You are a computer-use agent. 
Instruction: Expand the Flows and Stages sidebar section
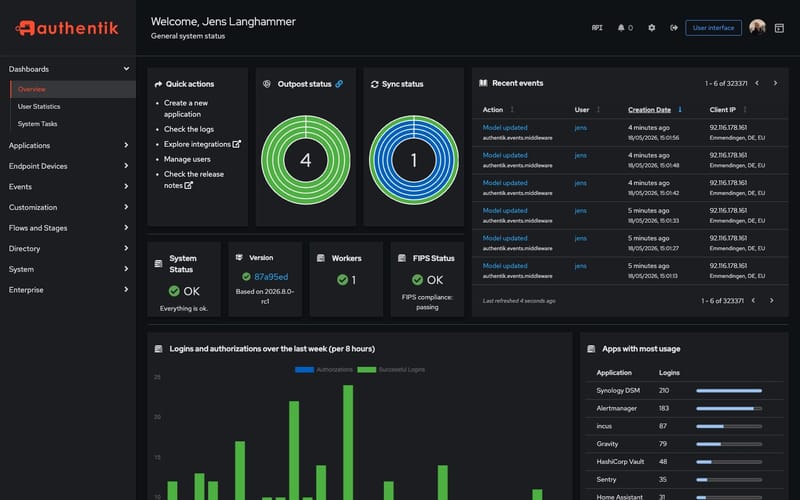coord(68,228)
